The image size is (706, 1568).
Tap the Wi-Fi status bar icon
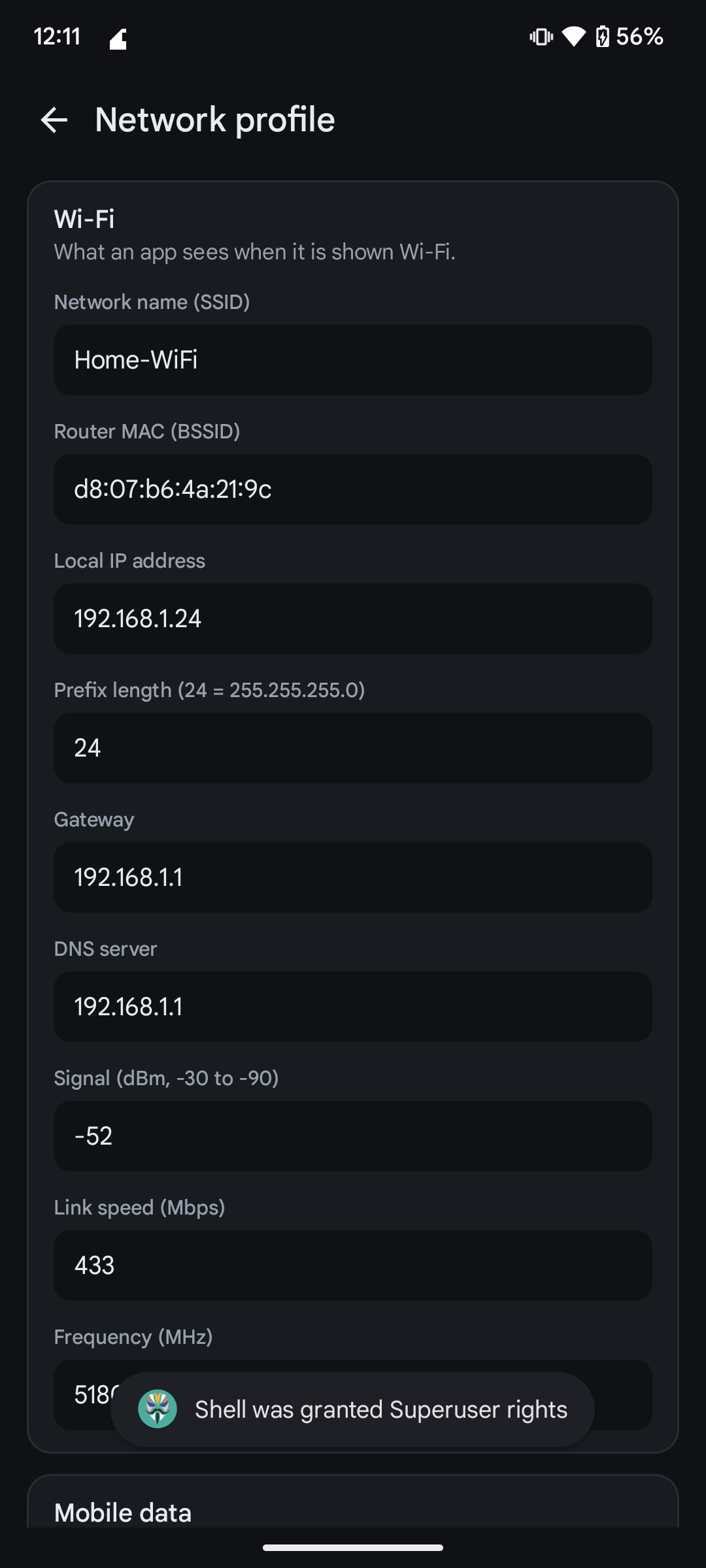click(x=574, y=37)
